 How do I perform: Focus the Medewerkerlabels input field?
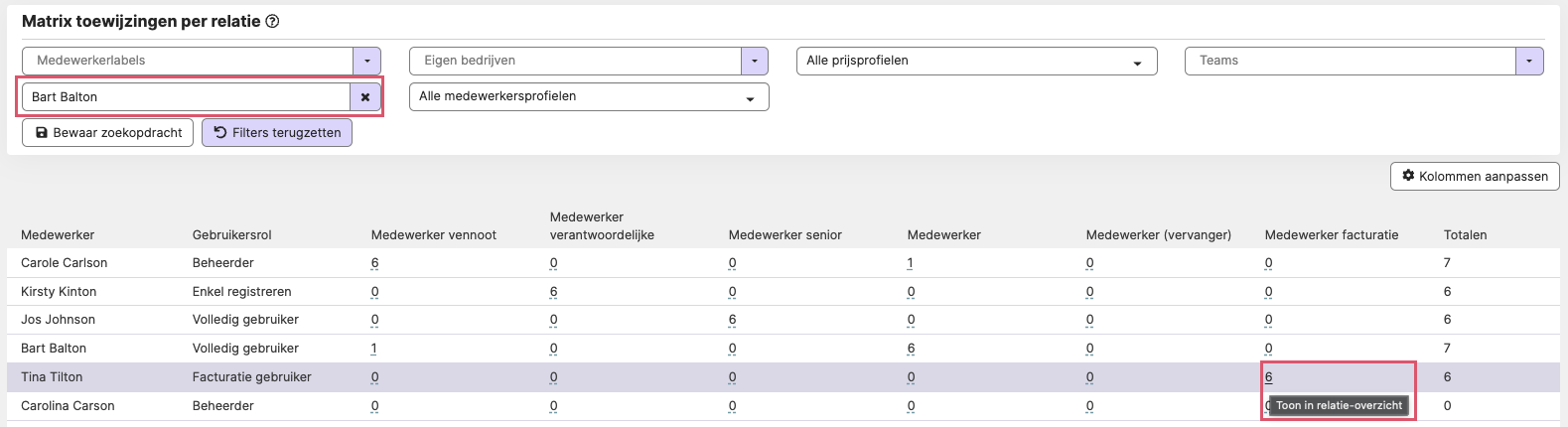pos(188,61)
